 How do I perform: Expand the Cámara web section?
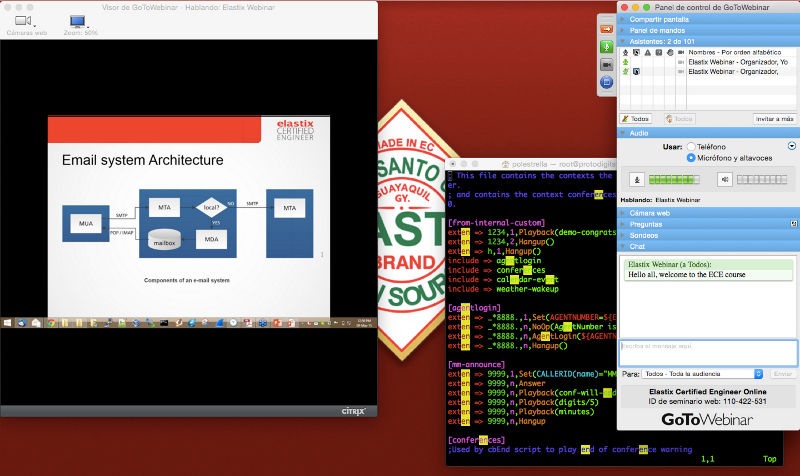point(650,213)
